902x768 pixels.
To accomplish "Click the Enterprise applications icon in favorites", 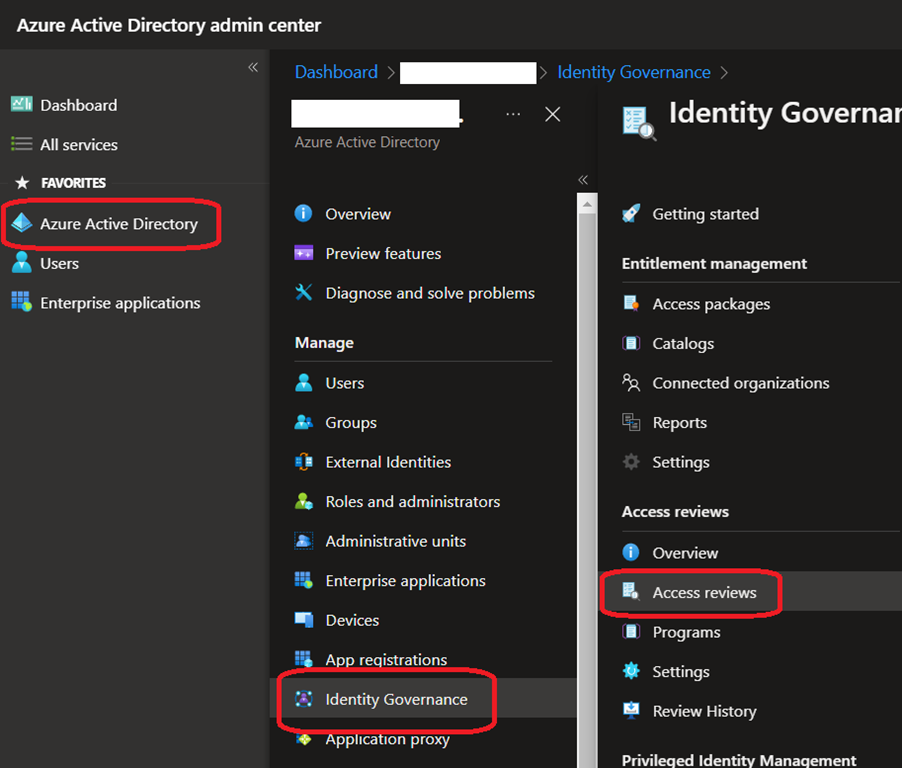I will [x=22, y=303].
